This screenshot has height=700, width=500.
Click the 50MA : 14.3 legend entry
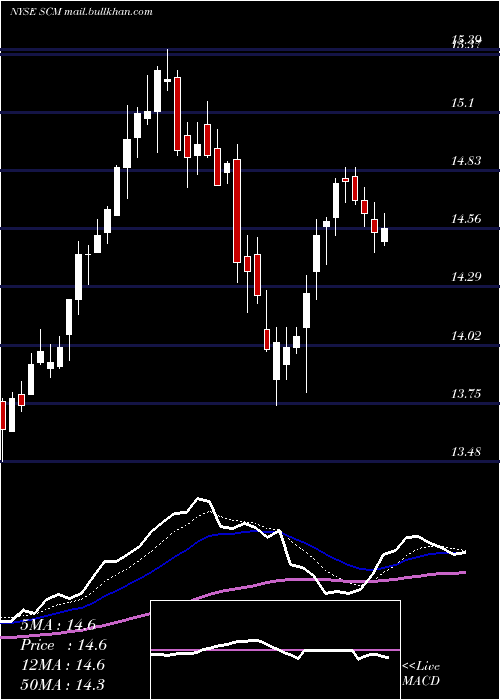[62, 684]
